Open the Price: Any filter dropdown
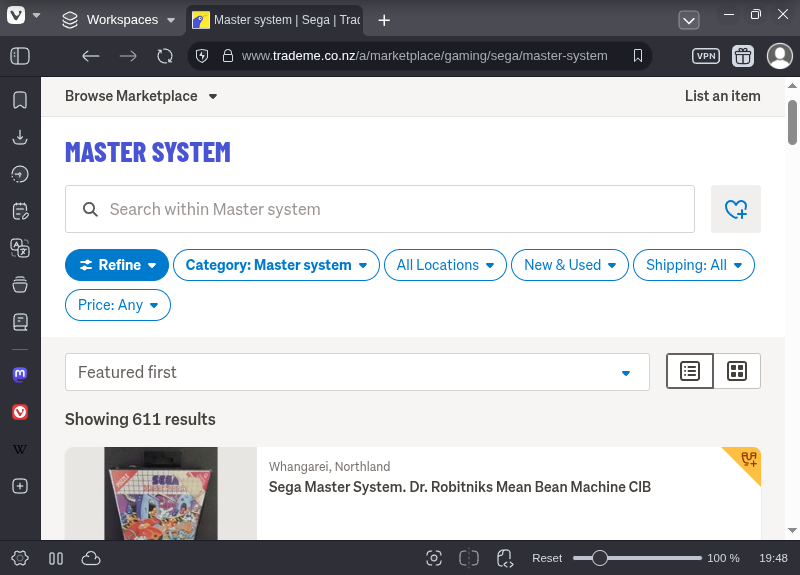Screen dimensions: 800x575 pos(117,305)
